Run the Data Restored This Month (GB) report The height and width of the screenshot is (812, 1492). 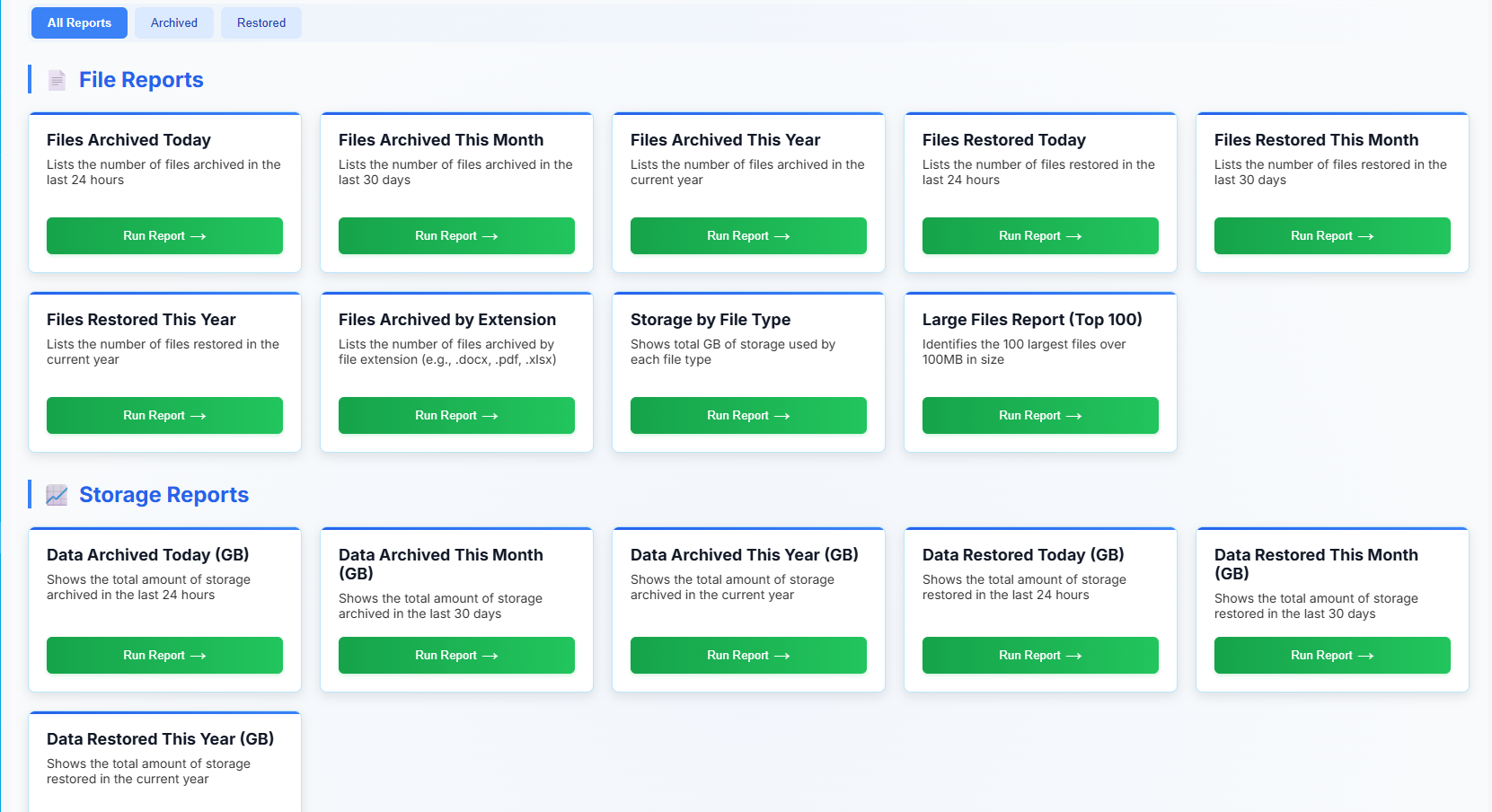tap(1332, 655)
